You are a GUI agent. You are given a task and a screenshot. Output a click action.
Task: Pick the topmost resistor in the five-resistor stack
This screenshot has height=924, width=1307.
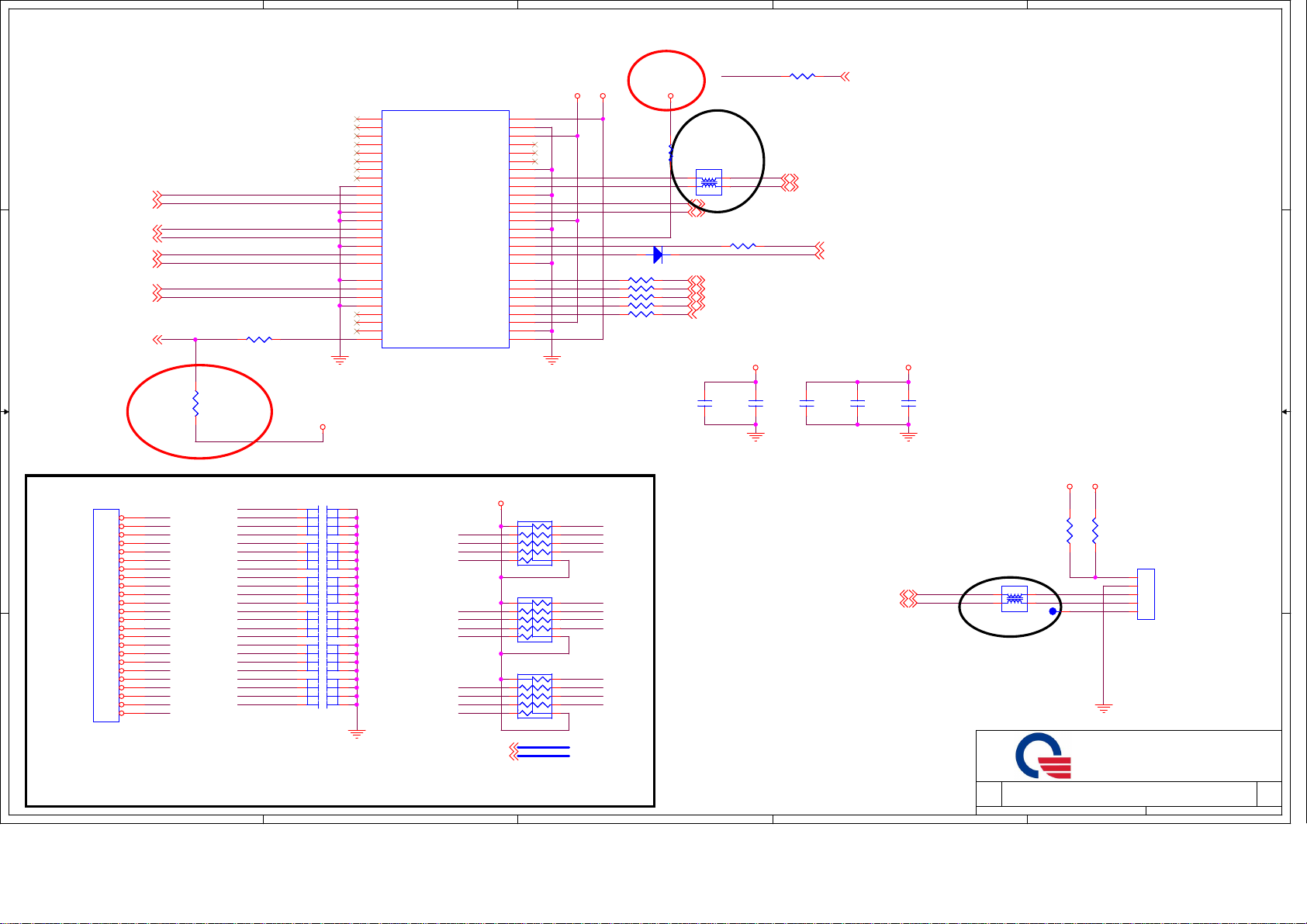(641, 280)
